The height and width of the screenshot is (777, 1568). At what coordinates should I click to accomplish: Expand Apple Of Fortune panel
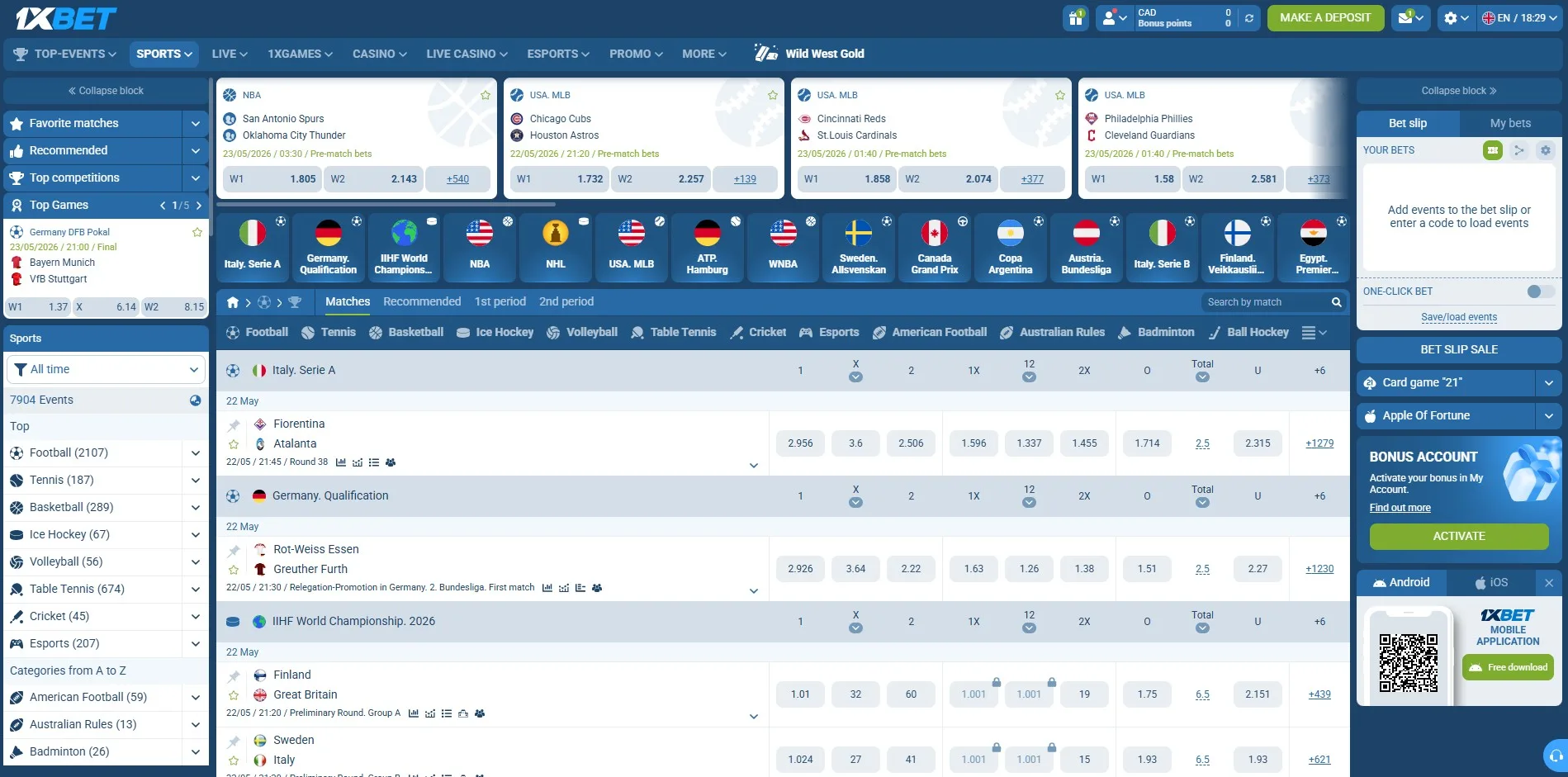(x=1548, y=416)
